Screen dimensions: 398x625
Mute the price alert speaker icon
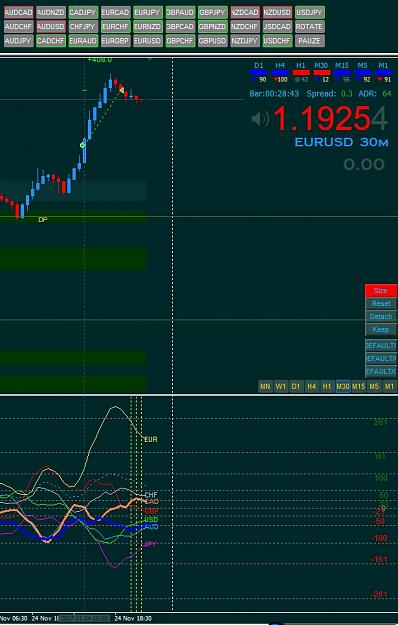pyautogui.click(x=260, y=119)
